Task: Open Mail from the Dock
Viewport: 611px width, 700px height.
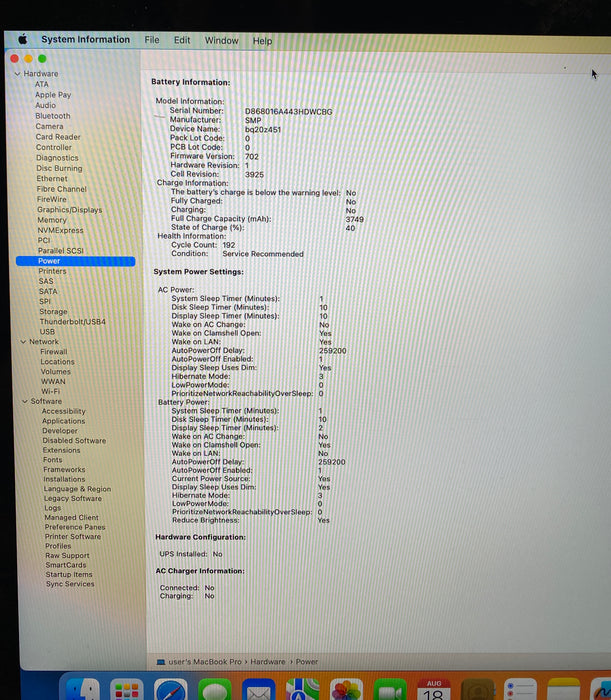Action: [x=258, y=689]
